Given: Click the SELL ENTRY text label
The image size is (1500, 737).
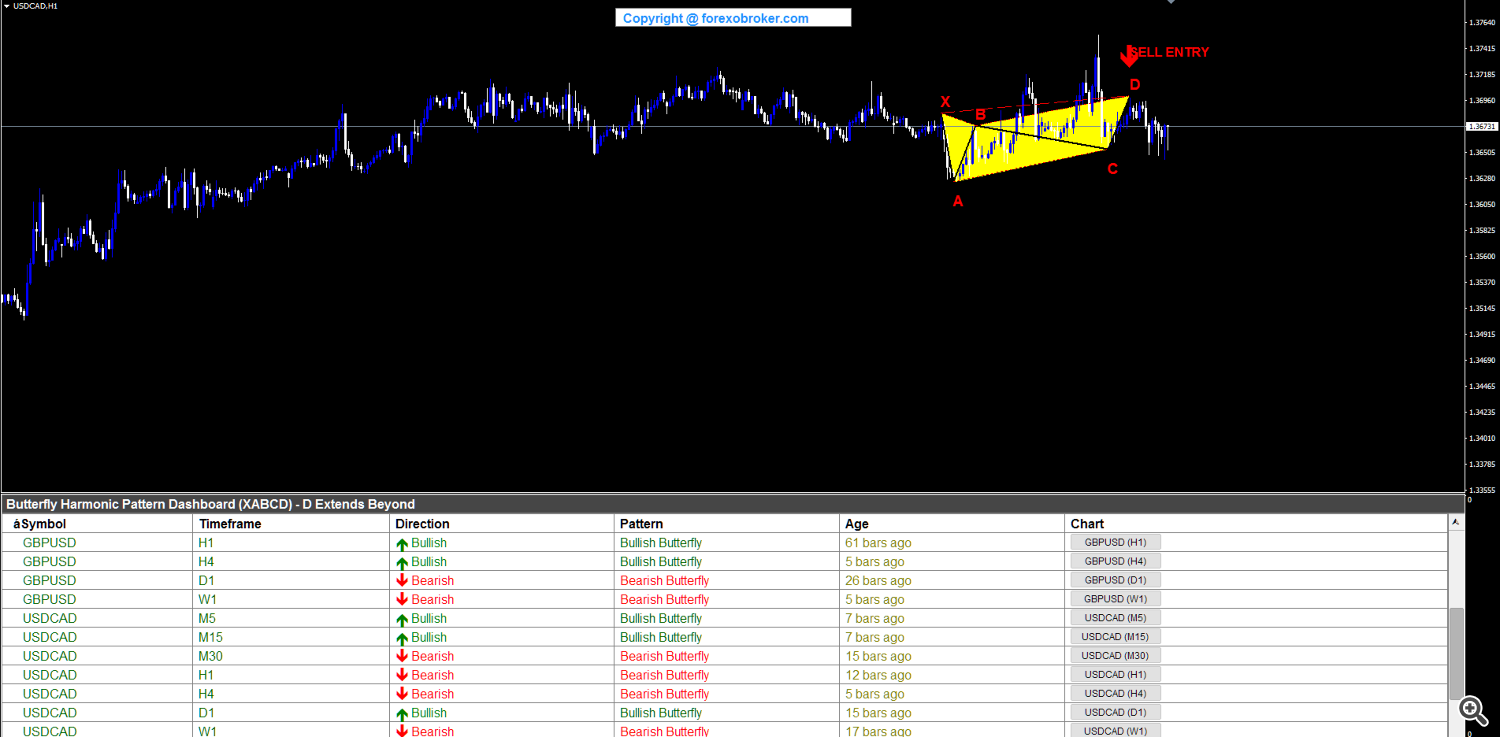Looking at the screenshot, I should [1169, 52].
